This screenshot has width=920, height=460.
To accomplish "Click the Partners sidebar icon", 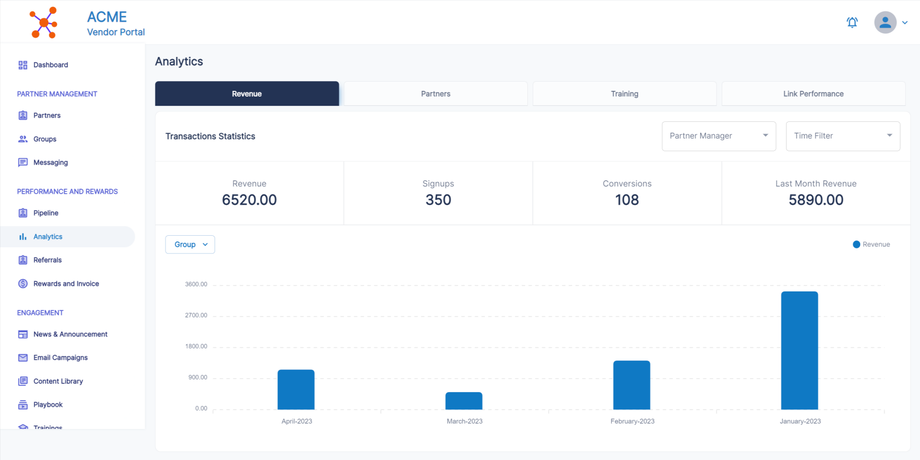I will tap(23, 116).
